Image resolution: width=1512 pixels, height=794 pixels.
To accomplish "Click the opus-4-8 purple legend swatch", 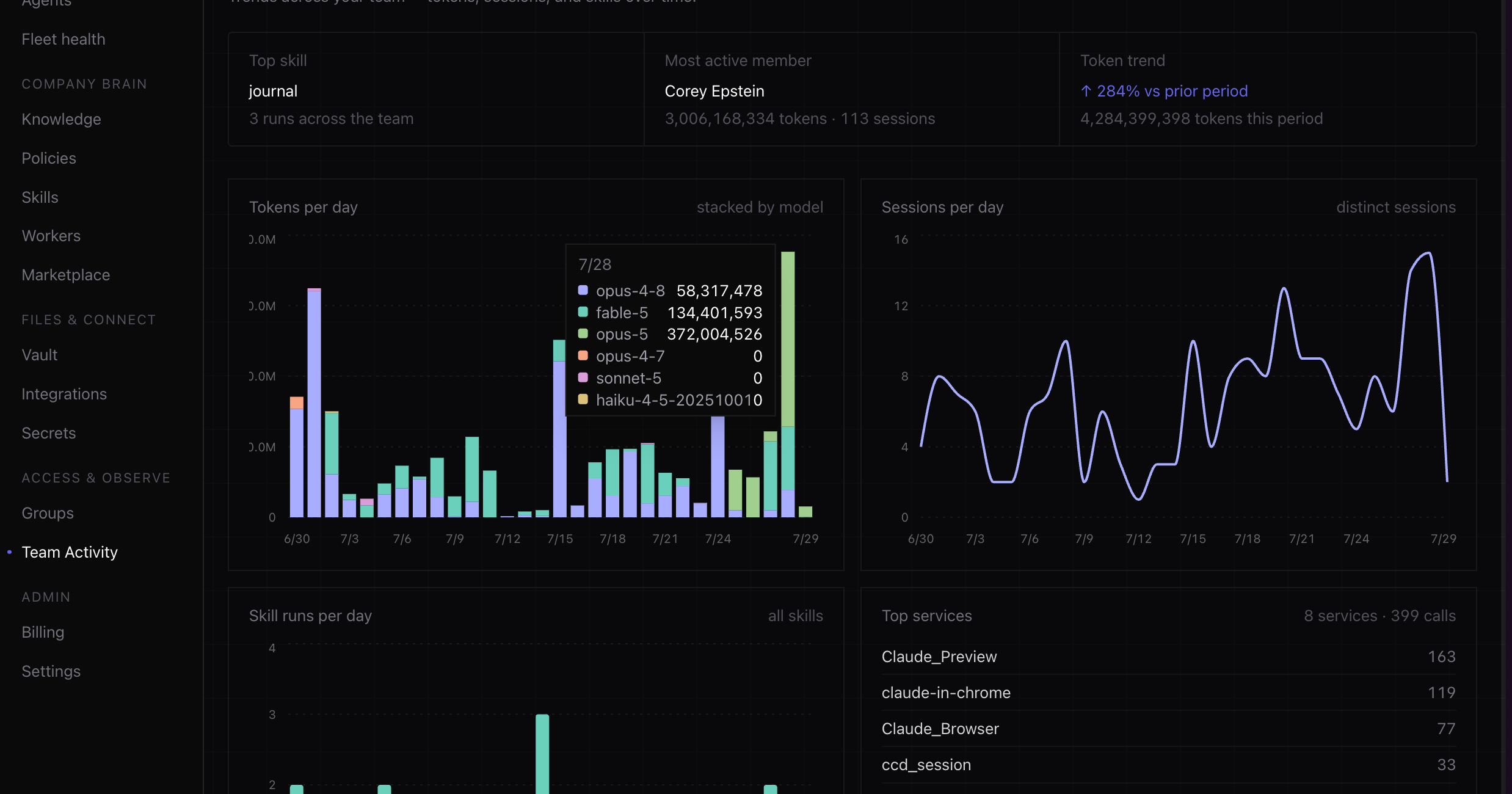I will (x=583, y=290).
